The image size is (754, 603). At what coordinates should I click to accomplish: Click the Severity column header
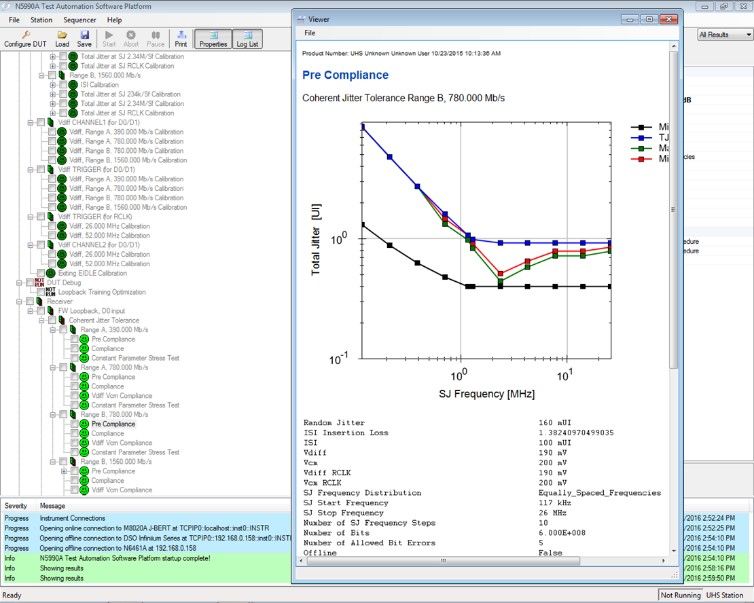[x=16, y=506]
